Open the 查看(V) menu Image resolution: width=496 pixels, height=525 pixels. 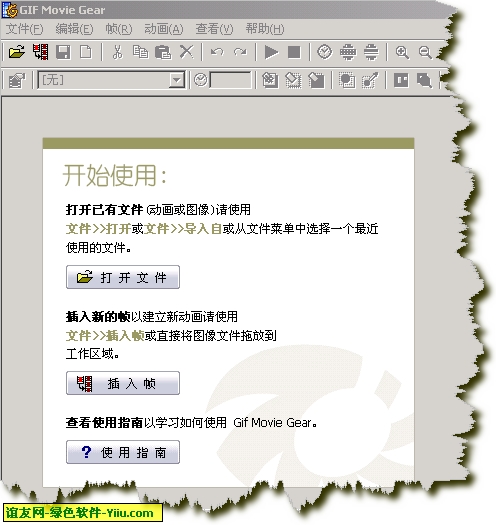click(x=214, y=29)
